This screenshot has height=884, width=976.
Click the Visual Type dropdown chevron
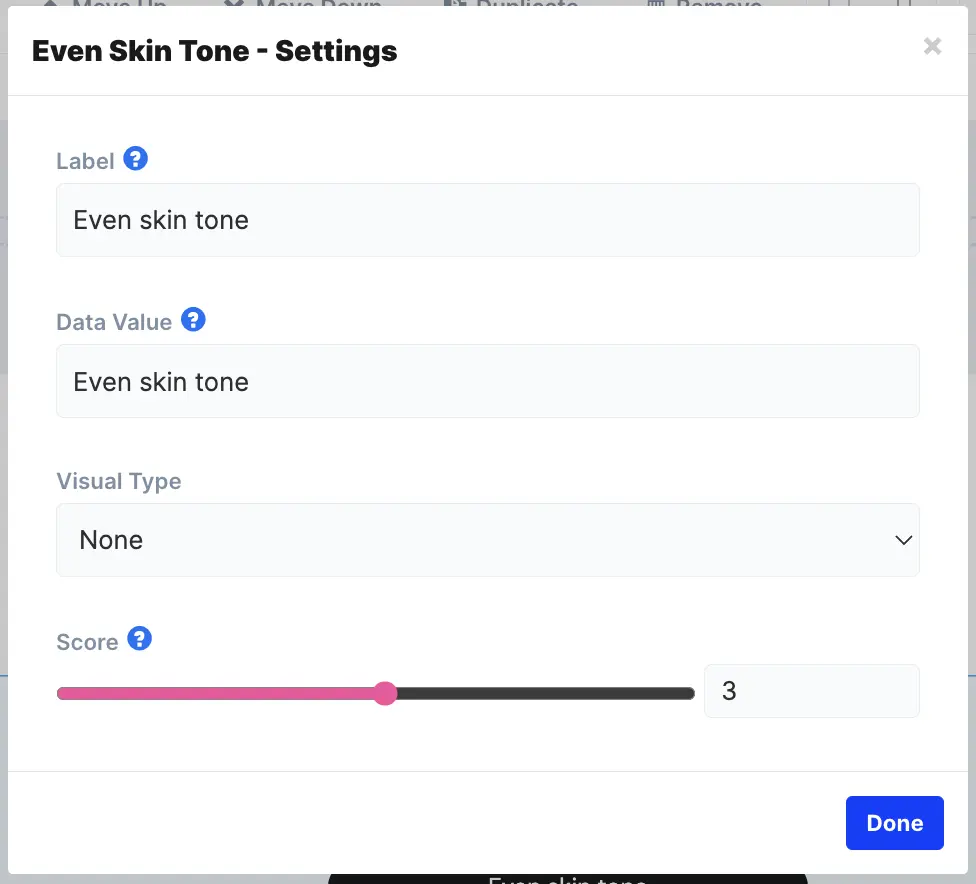[x=903, y=540]
